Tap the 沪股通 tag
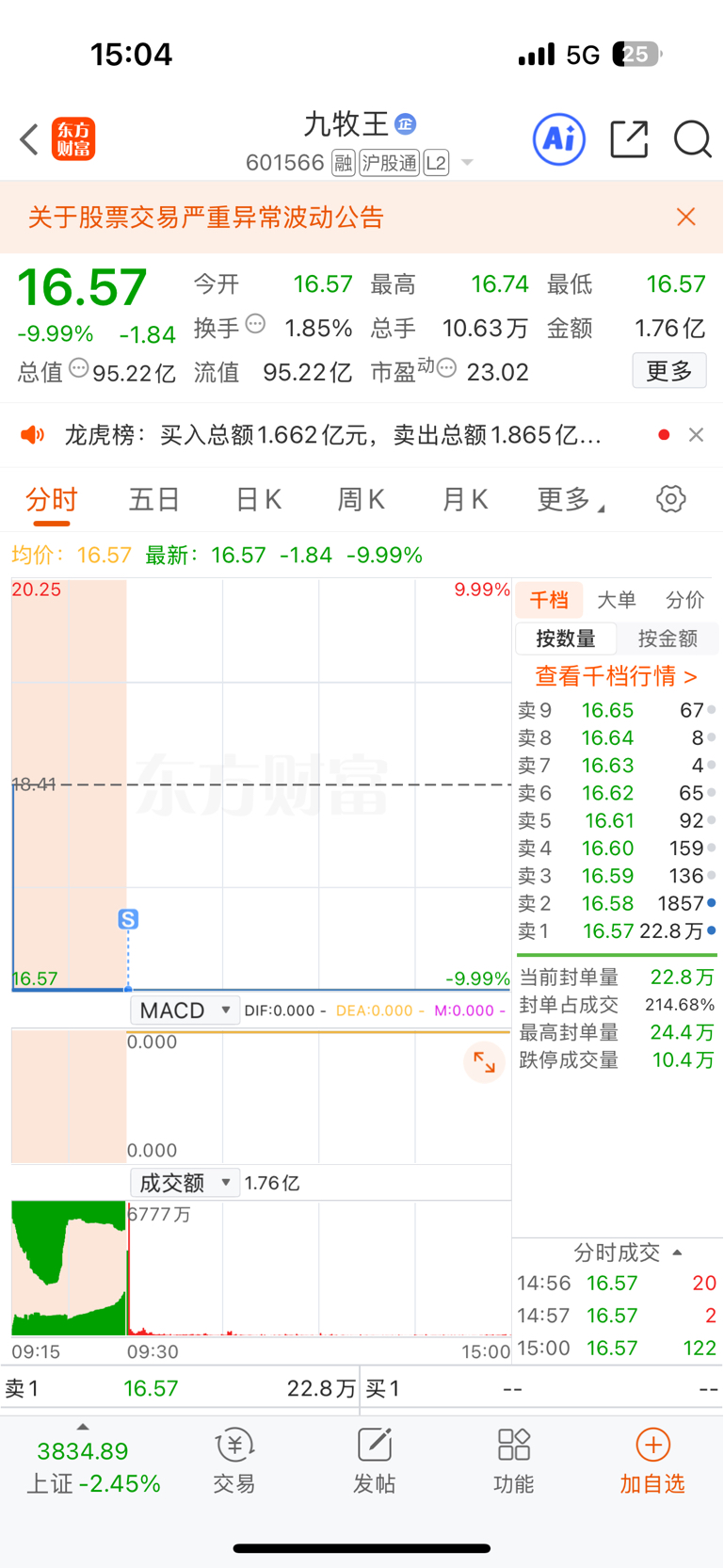The width and height of the screenshot is (724, 1568). click(389, 163)
